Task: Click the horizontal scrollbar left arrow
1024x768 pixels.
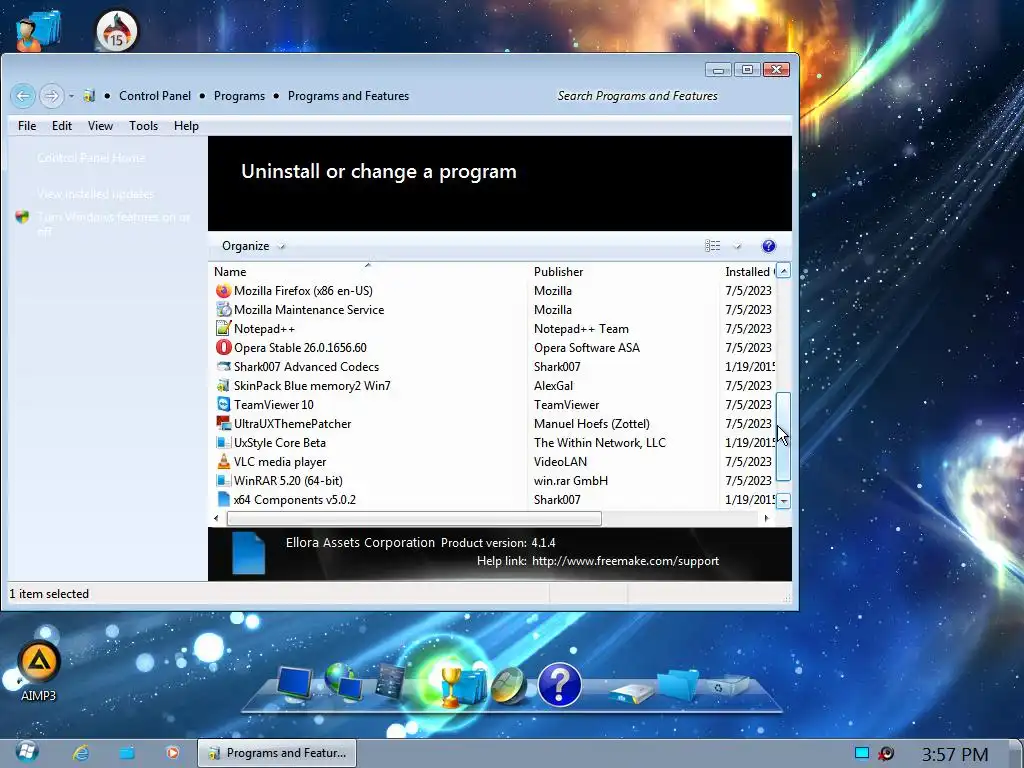Action: [x=217, y=519]
